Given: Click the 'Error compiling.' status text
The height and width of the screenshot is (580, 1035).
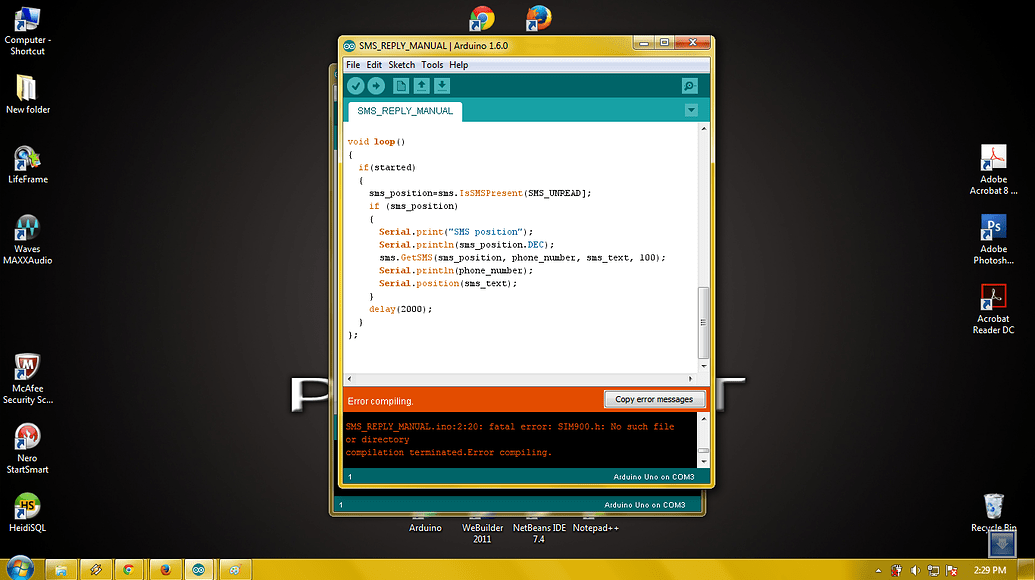Looking at the screenshot, I should (x=380, y=401).
